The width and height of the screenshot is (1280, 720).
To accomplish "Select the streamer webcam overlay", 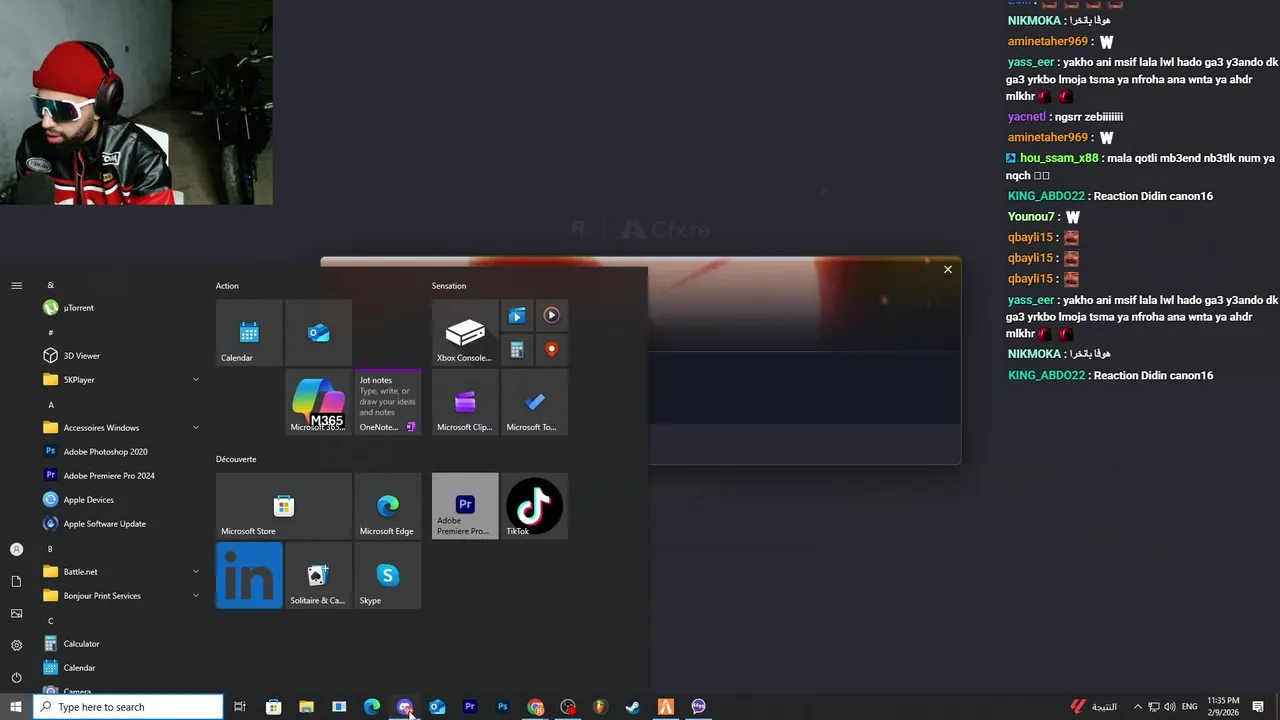I will click(x=136, y=102).
